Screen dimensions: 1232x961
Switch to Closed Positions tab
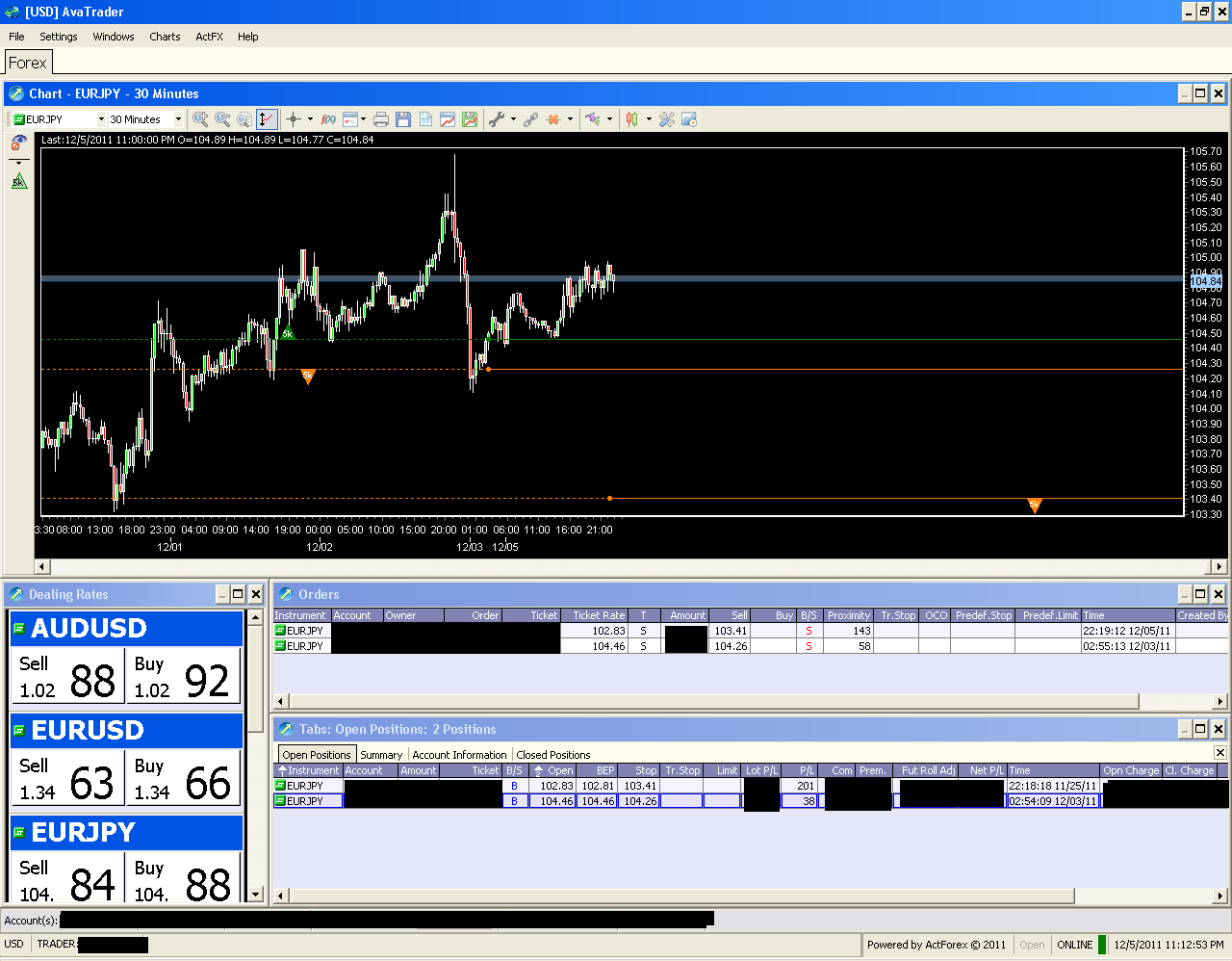pyautogui.click(x=553, y=755)
